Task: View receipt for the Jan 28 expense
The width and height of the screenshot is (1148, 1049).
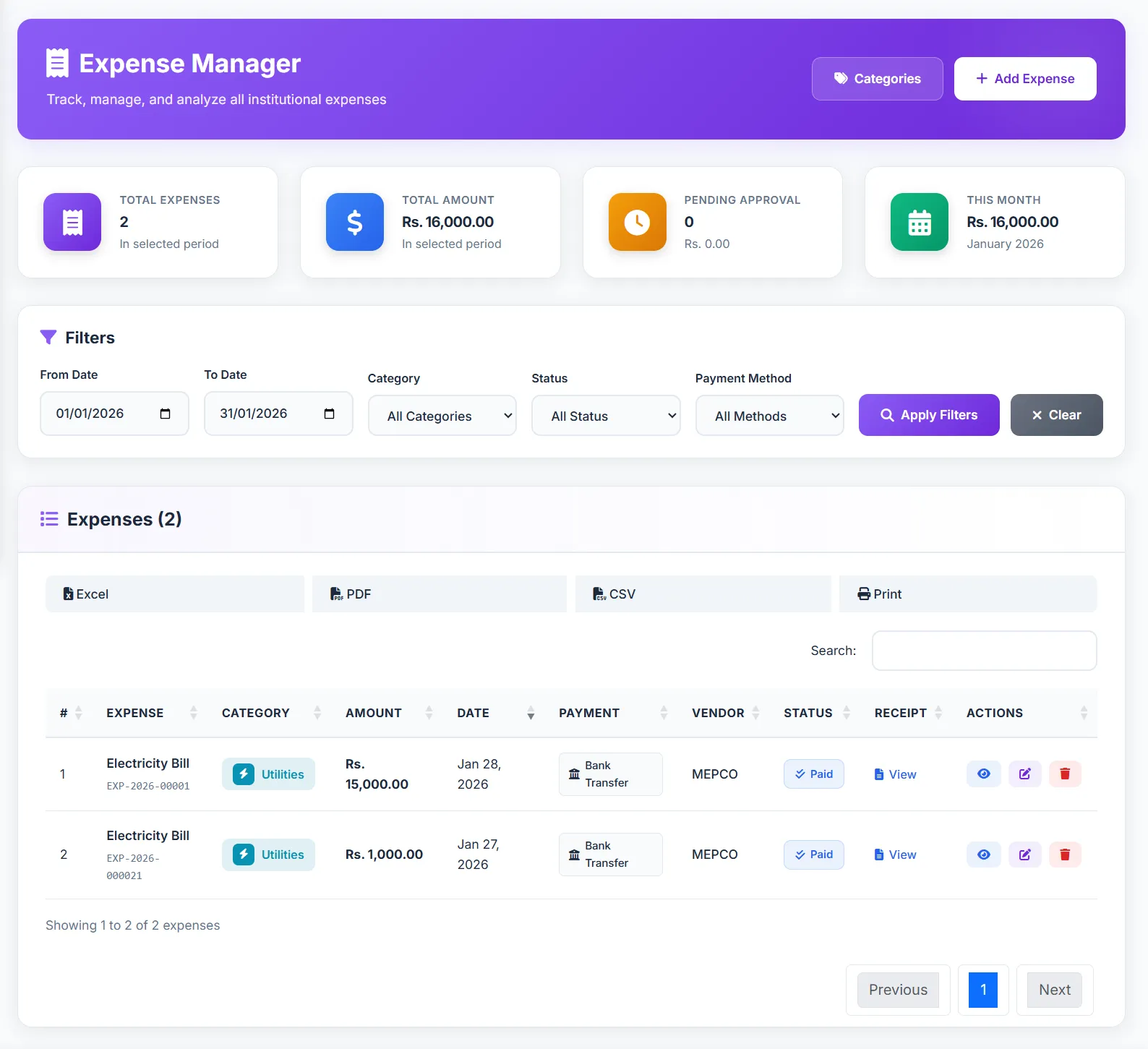Action: [895, 774]
